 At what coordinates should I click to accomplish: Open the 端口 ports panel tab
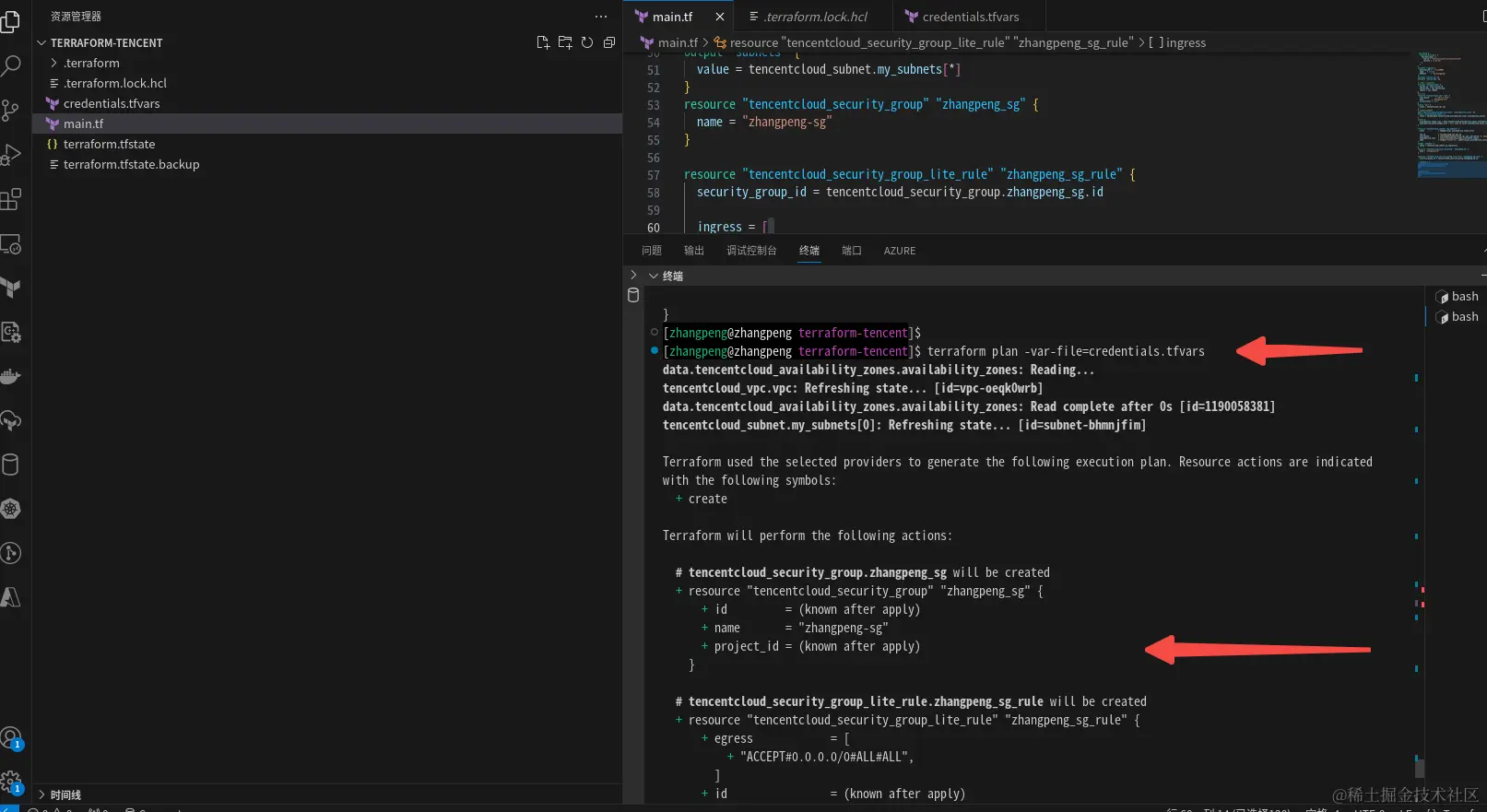(x=852, y=251)
